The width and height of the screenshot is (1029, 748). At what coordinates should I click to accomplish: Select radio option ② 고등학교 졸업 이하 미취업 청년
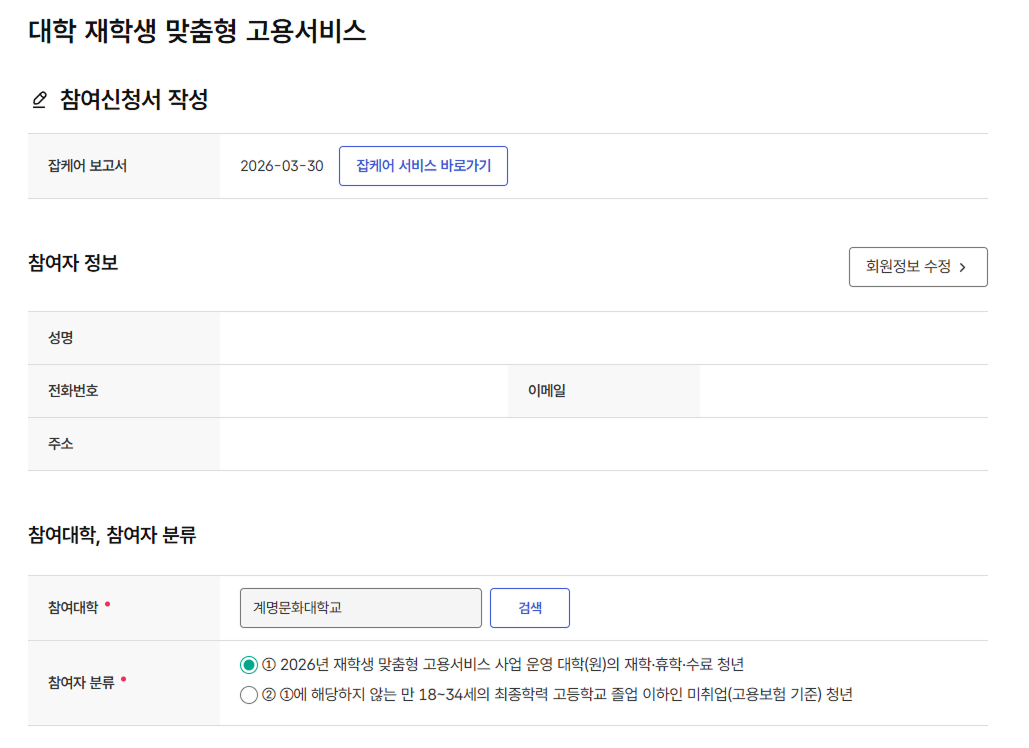249,695
